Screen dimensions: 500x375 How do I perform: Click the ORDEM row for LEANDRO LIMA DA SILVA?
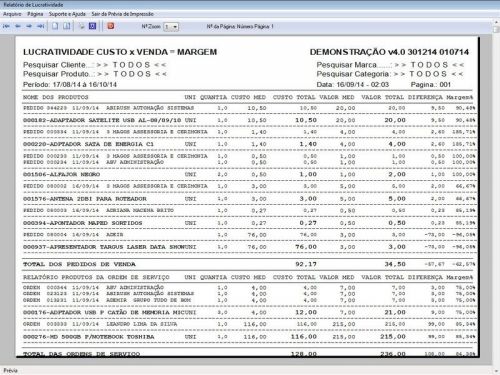coord(249,324)
